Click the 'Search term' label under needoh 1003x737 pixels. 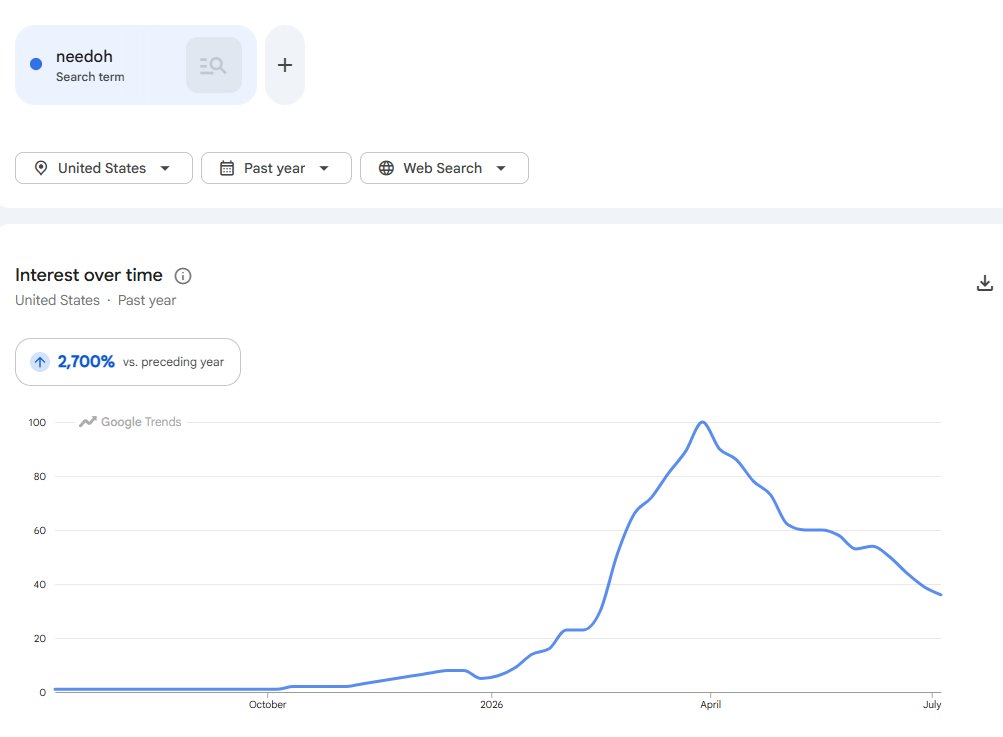pyautogui.click(x=90, y=77)
